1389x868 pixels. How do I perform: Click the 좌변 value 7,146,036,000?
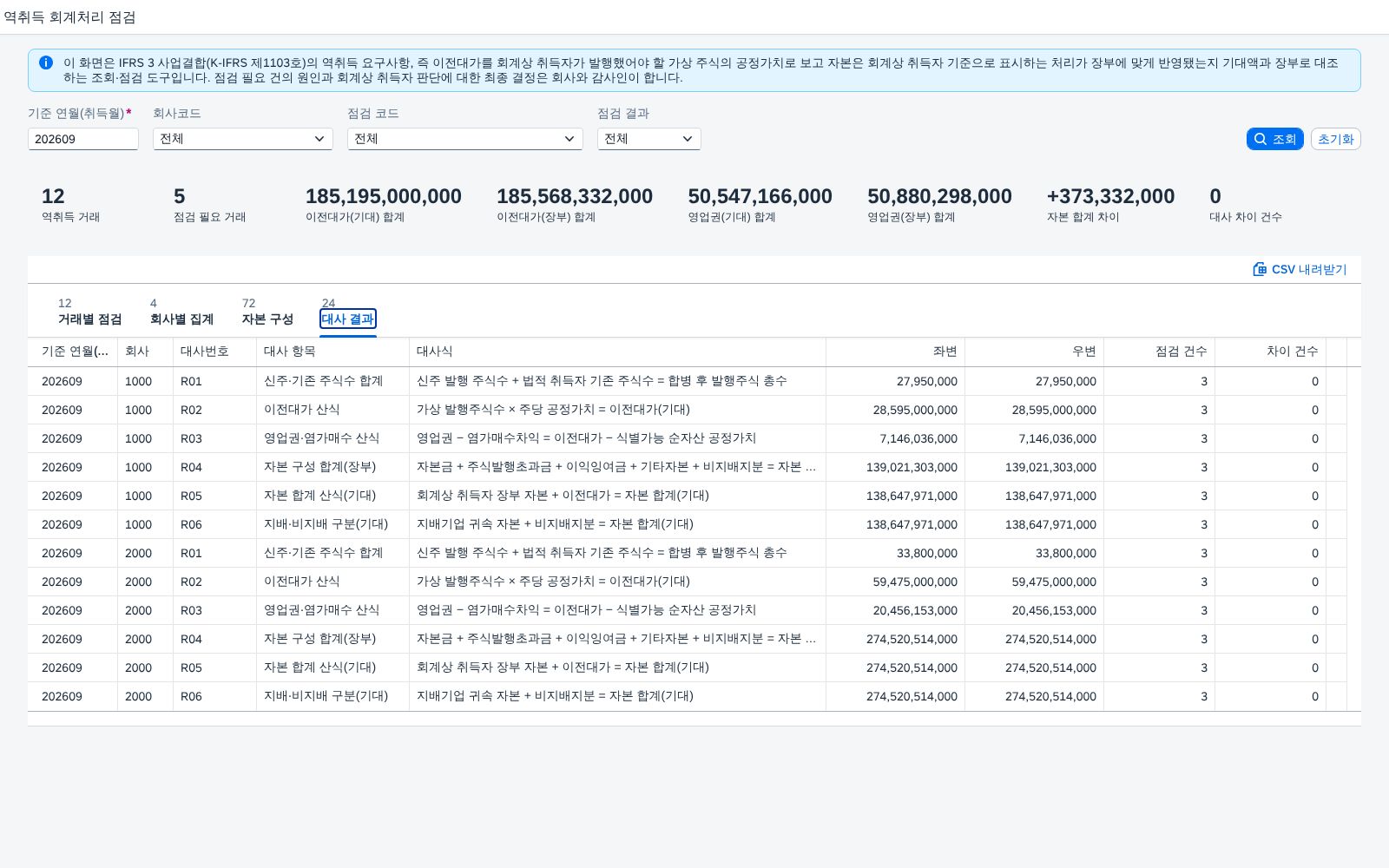[918, 438]
